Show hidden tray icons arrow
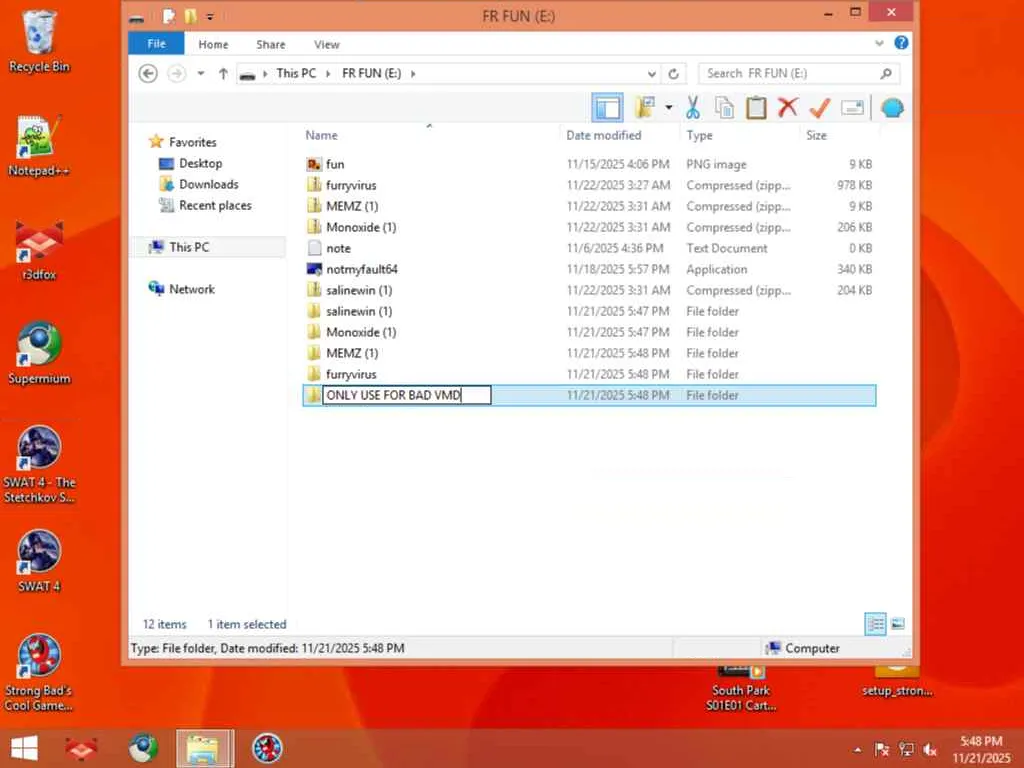The image size is (1024, 768). [x=857, y=750]
